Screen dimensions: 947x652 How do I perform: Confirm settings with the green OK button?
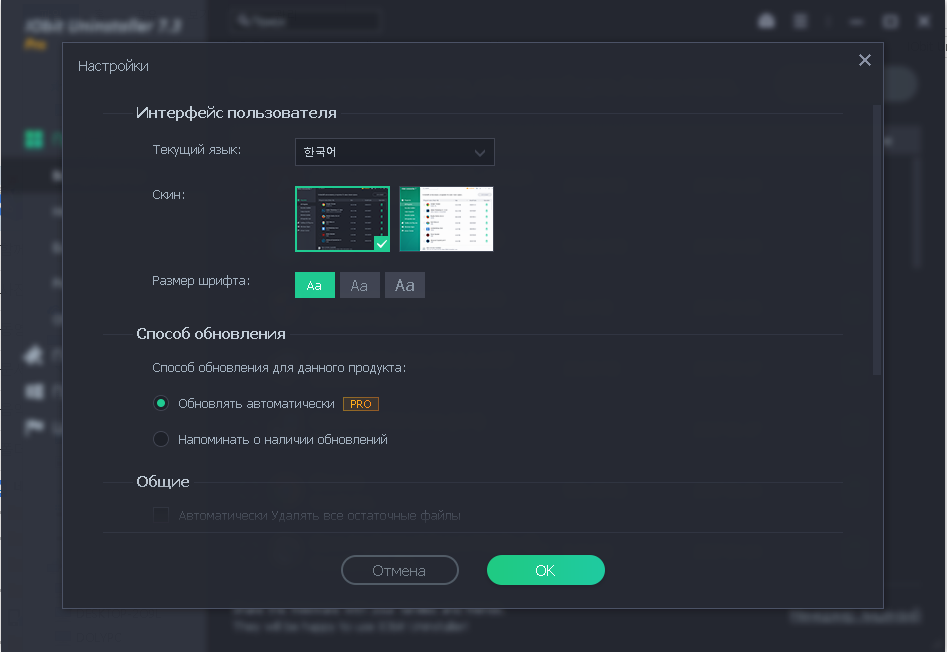tap(545, 570)
